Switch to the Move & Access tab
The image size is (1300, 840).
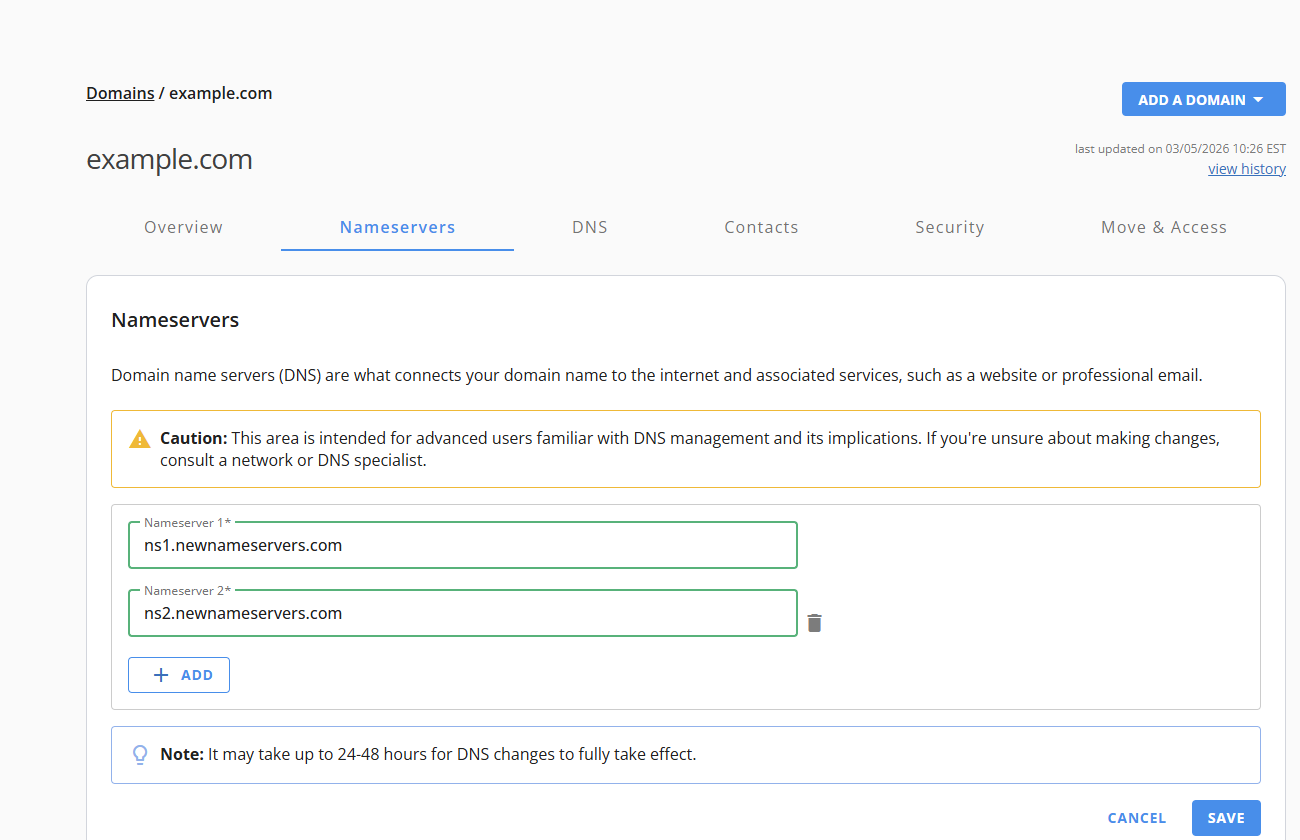click(x=1163, y=227)
